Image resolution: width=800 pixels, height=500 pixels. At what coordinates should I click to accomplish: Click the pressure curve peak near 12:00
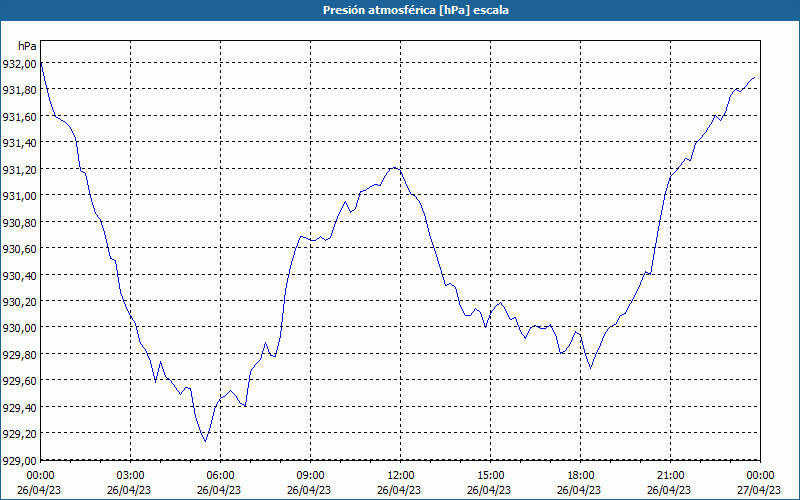(x=394, y=167)
